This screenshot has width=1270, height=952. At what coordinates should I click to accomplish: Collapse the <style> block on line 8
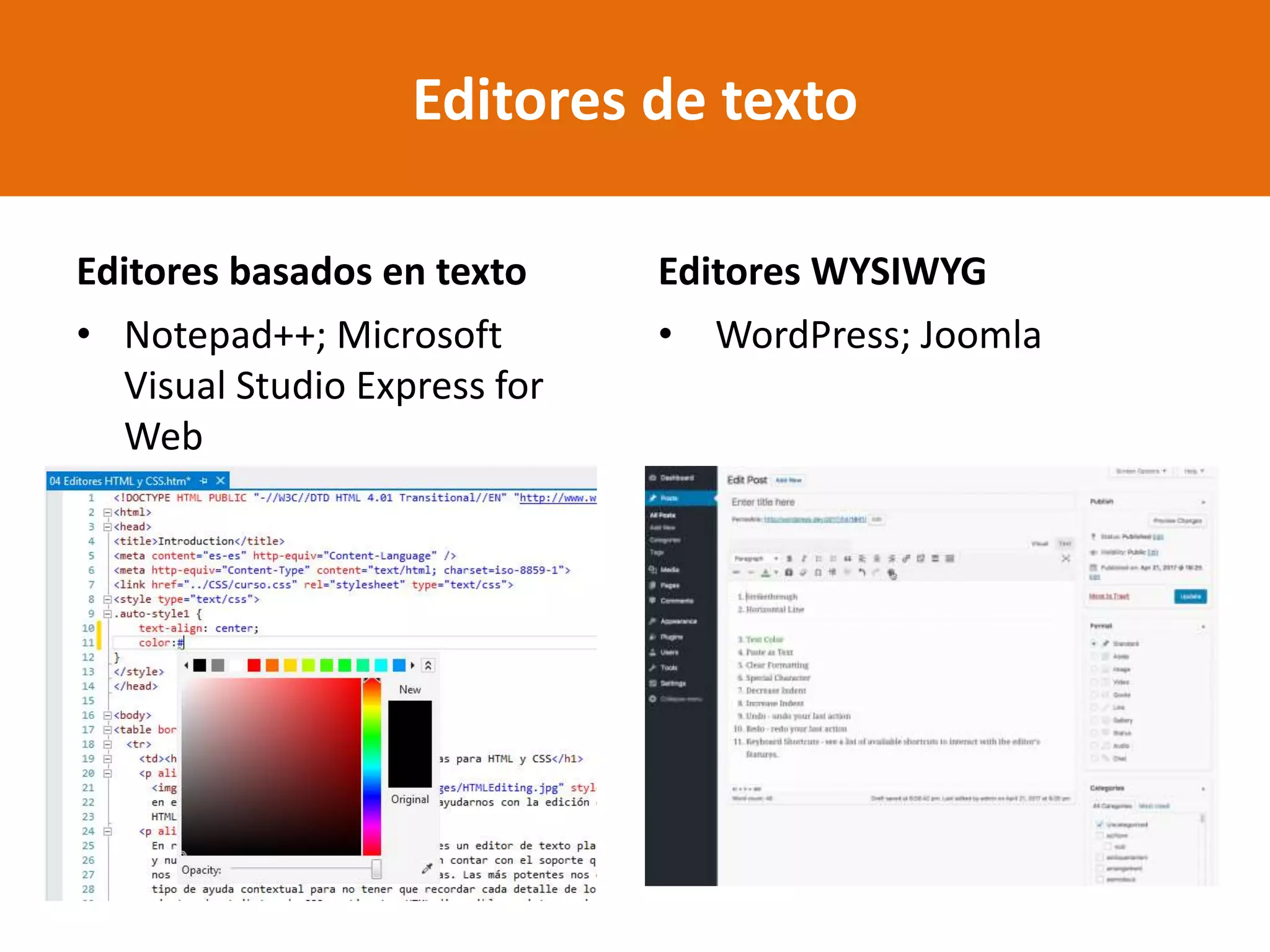coord(107,599)
